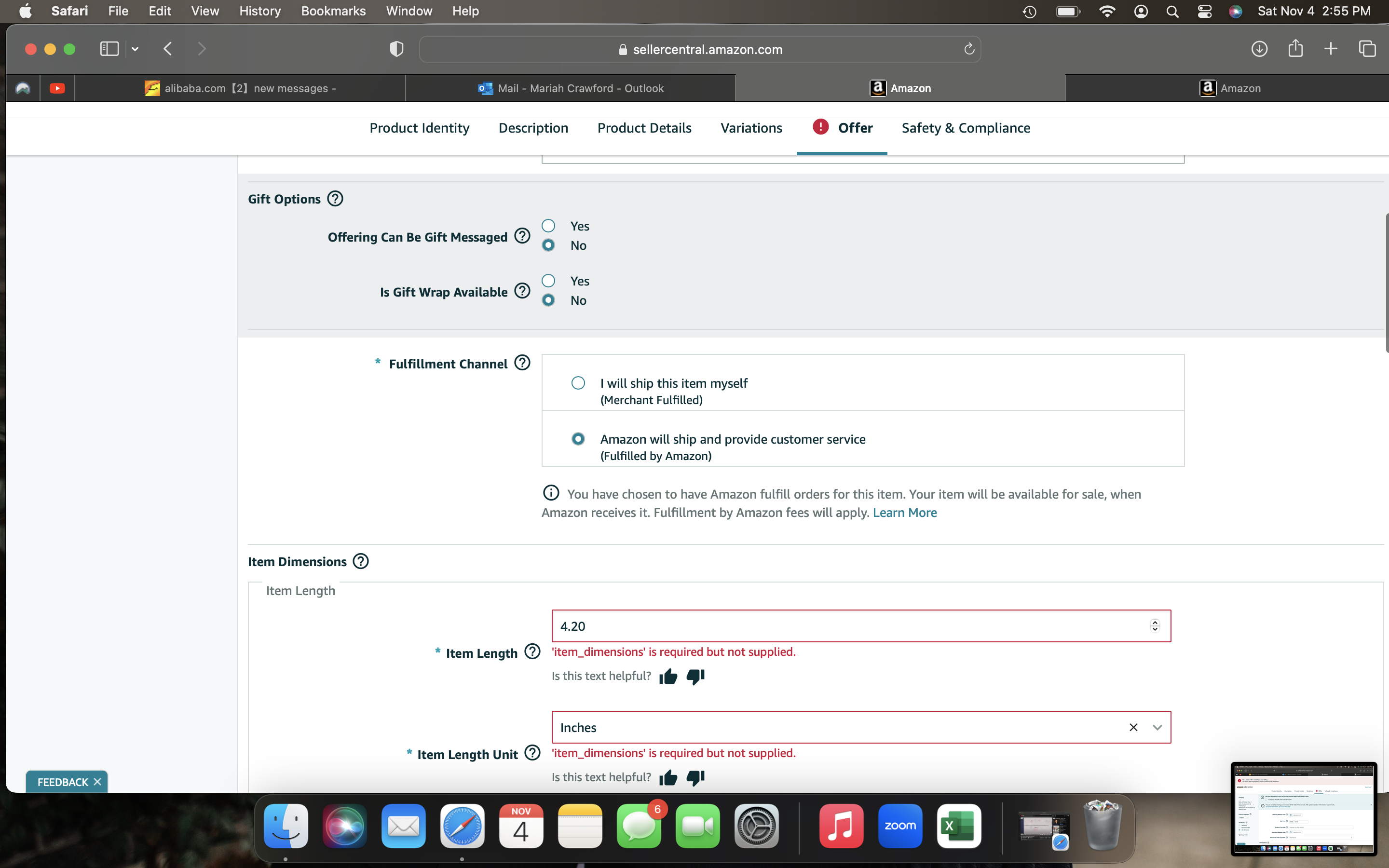Open help for Offering Can Be Gift Messaged
The height and width of the screenshot is (868, 1389).
point(522,236)
